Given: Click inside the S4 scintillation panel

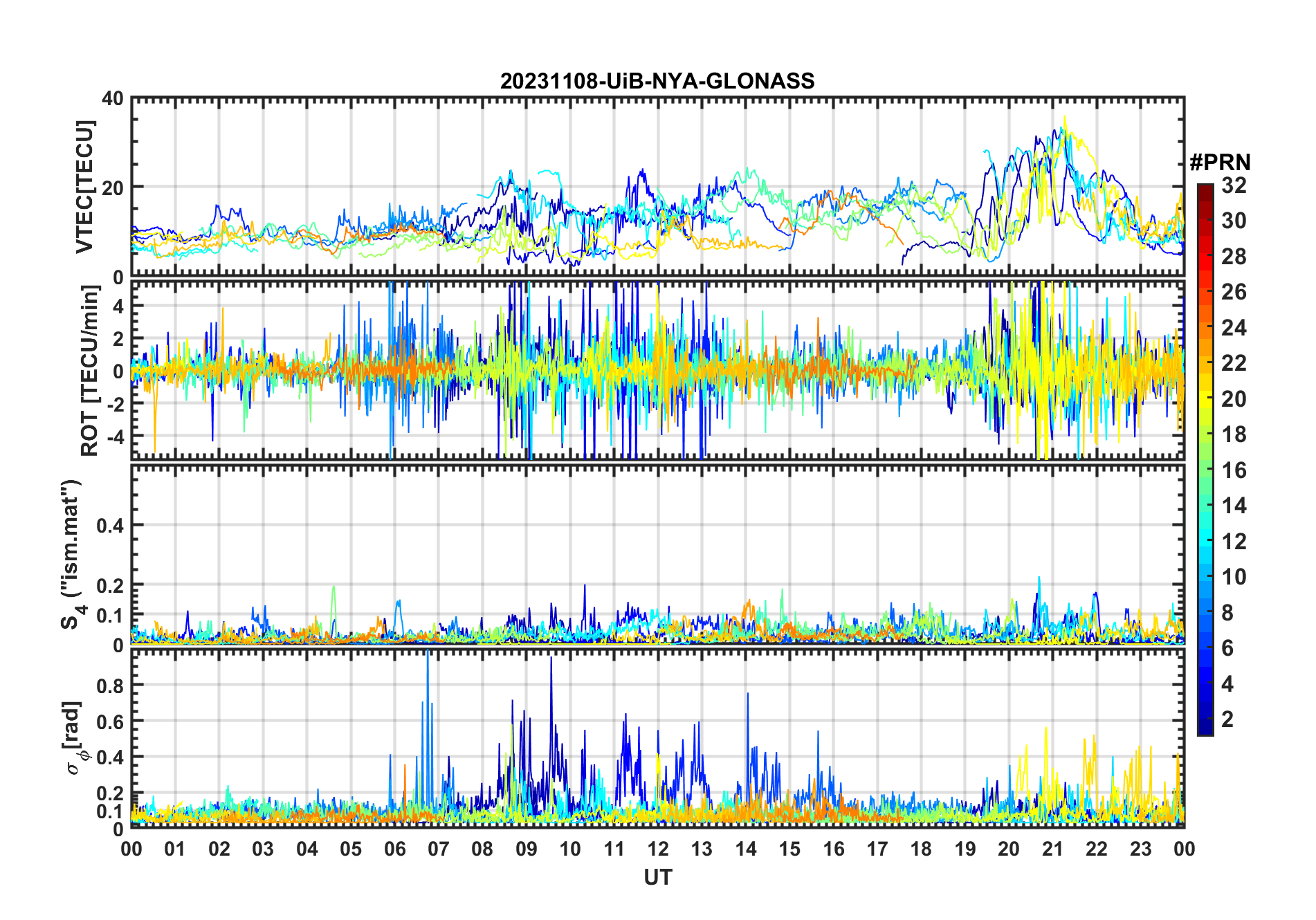Looking at the screenshot, I should pyautogui.click(x=657, y=554).
